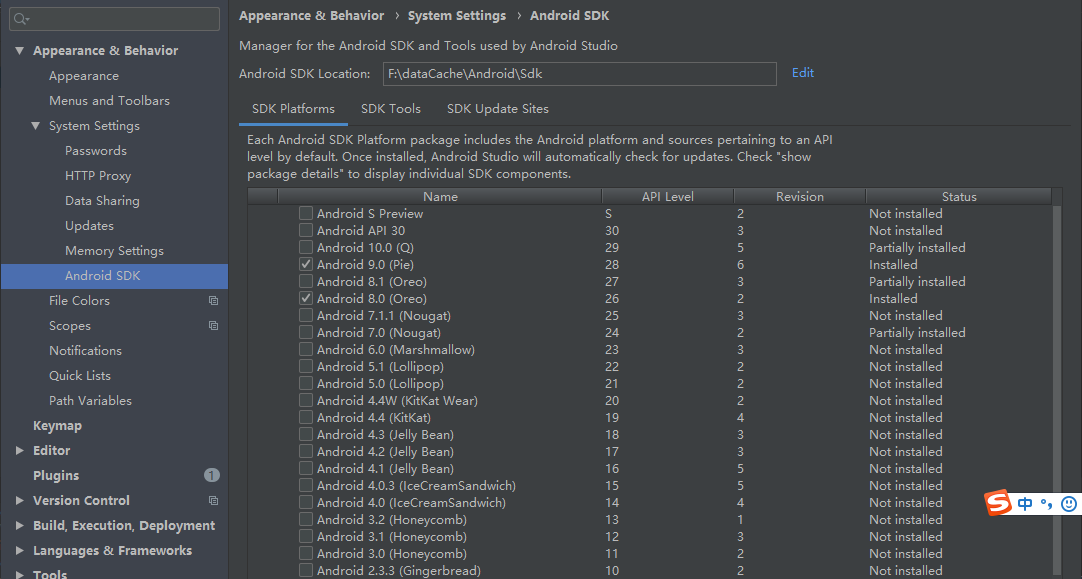
Task: Click the project-level icon beside Version Control
Action: [x=213, y=500]
